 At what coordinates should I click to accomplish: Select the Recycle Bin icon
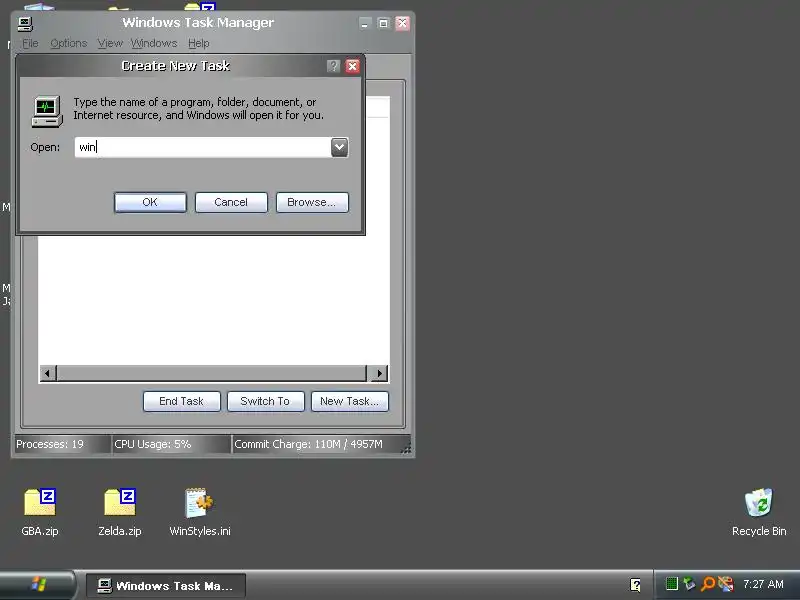tap(759, 512)
